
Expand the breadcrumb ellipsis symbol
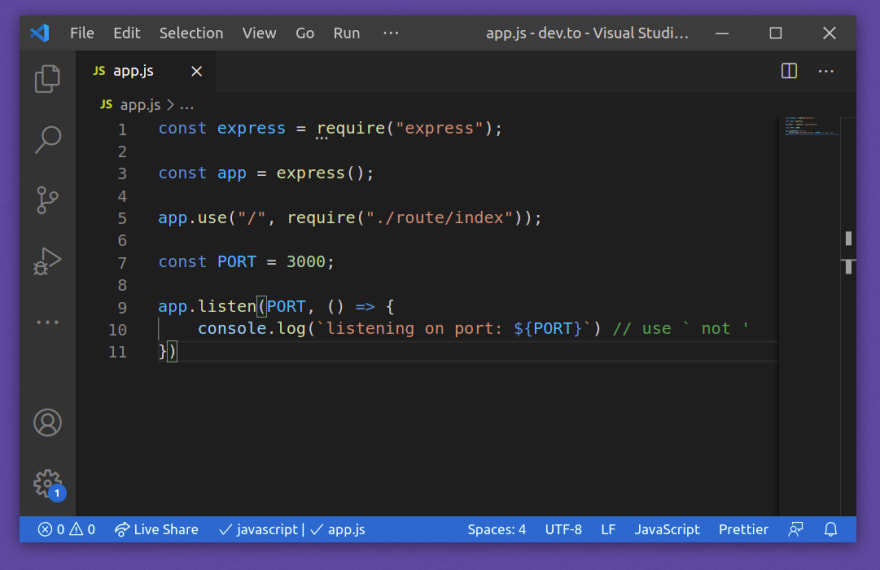[x=187, y=107]
